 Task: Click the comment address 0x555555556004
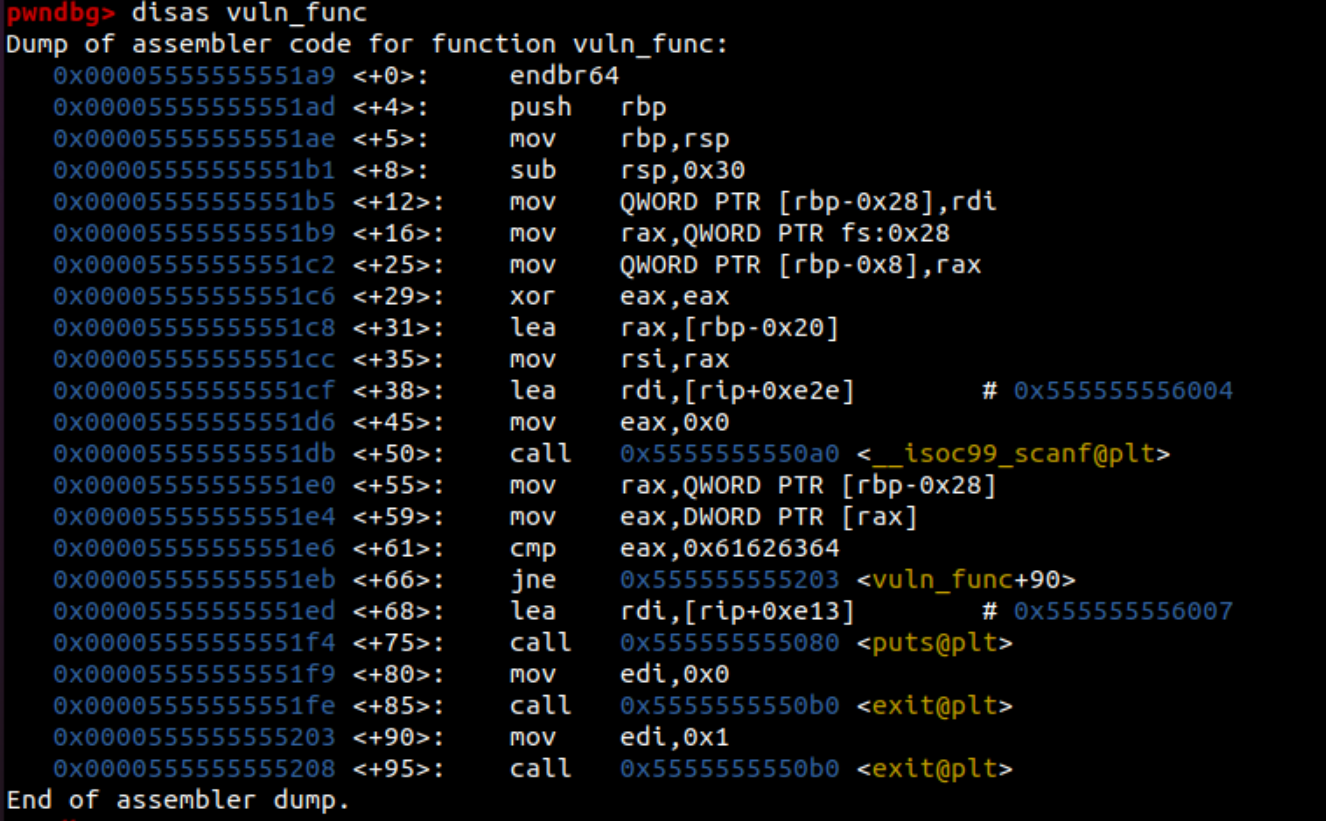1123,391
